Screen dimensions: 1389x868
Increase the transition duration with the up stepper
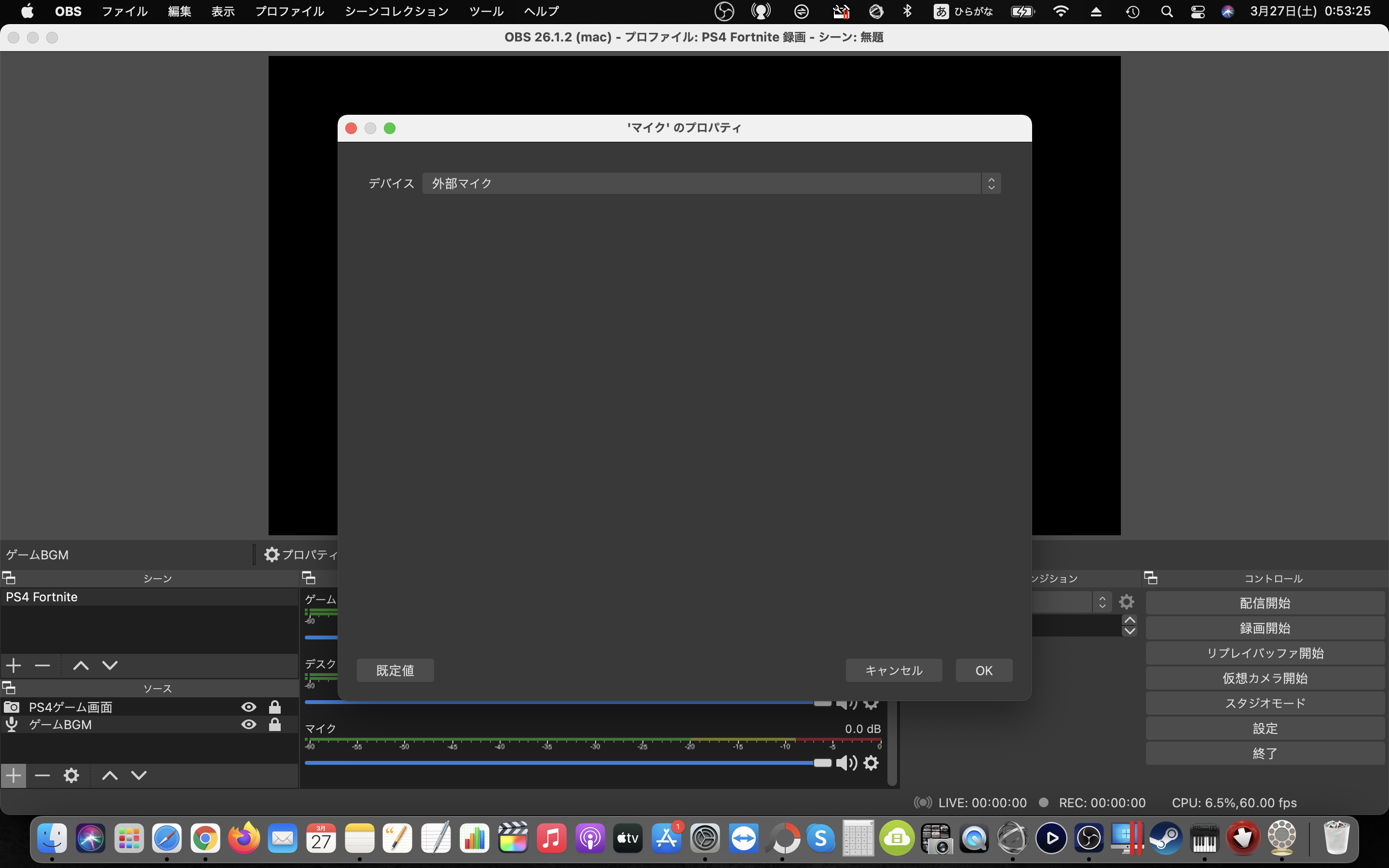(1129, 620)
